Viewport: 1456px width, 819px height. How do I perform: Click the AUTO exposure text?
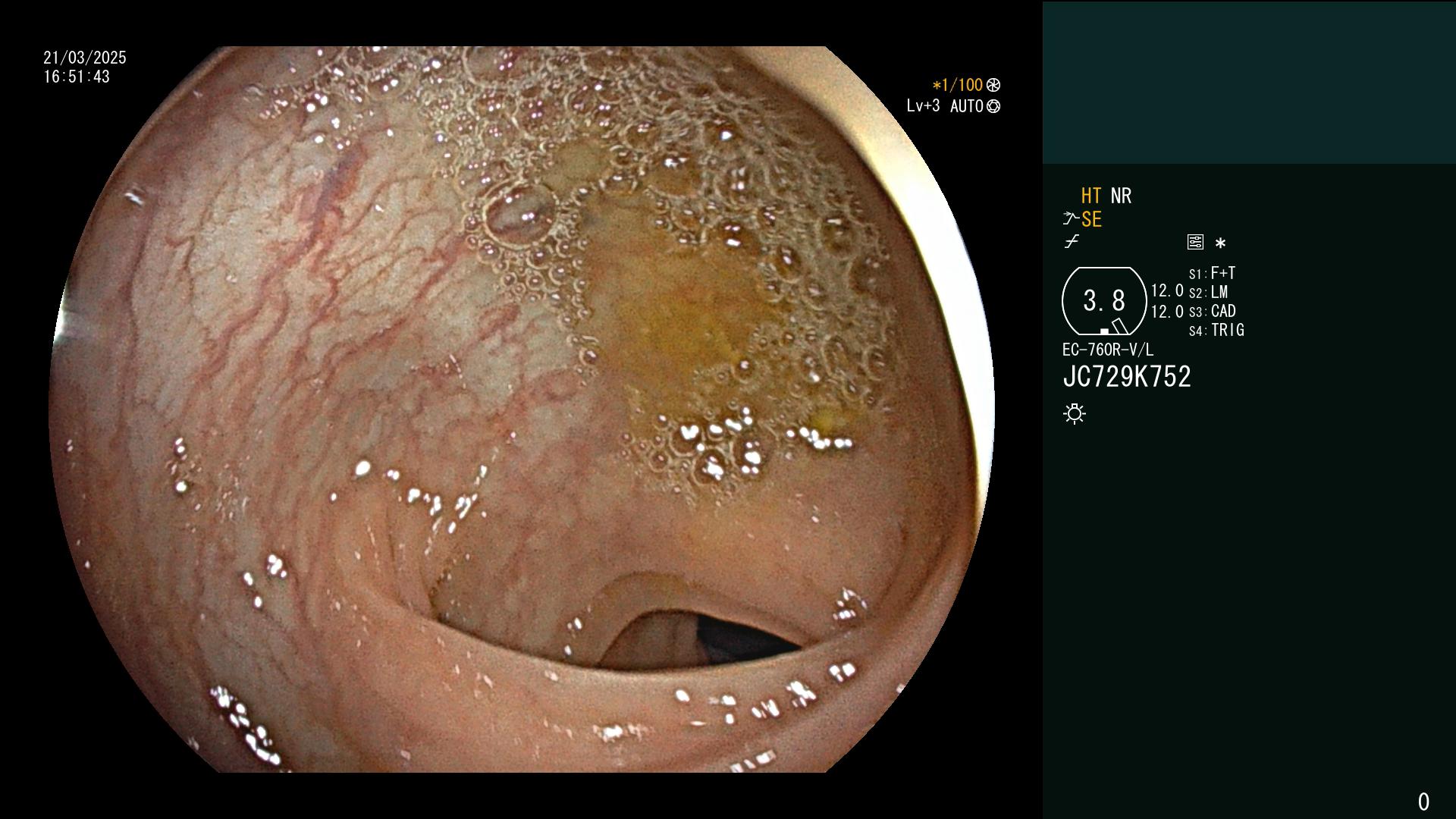tap(967, 106)
